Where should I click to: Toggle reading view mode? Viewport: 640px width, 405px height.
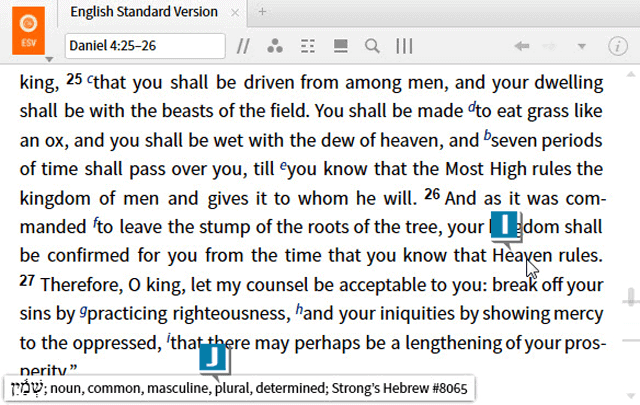click(x=340, y=46)
